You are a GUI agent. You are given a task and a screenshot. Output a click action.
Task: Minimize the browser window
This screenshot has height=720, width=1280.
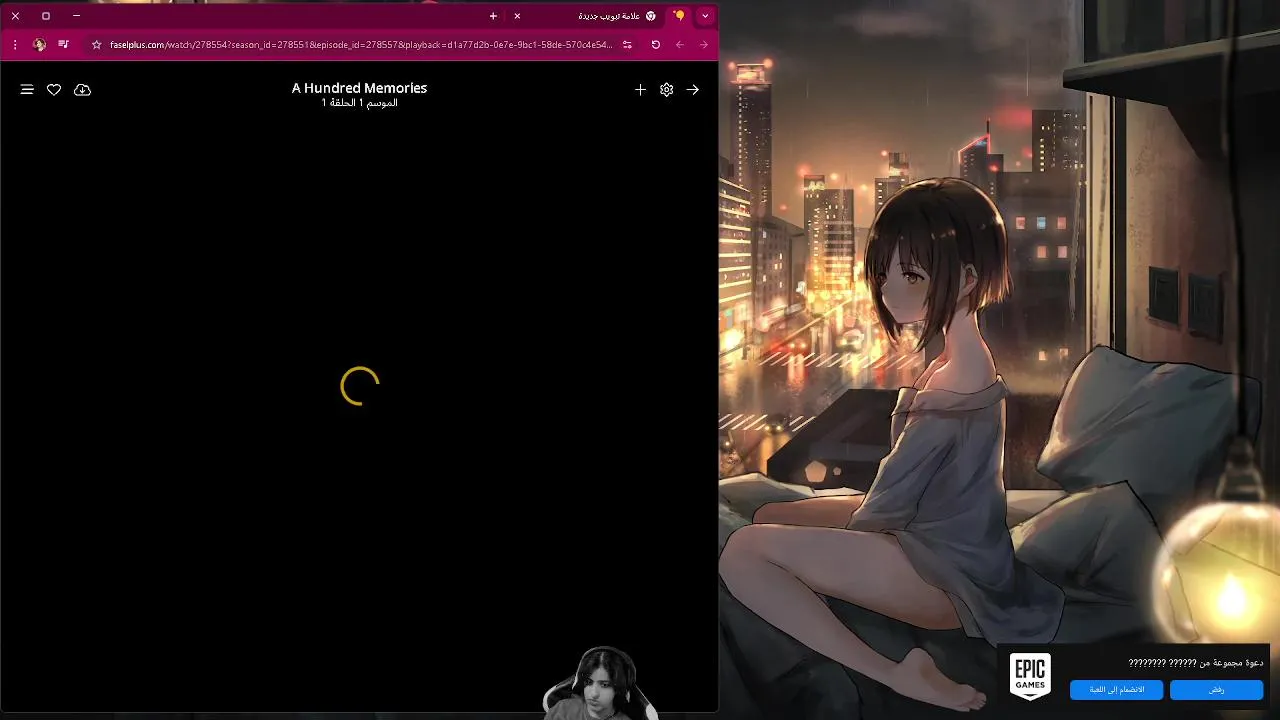pos(76,16)
